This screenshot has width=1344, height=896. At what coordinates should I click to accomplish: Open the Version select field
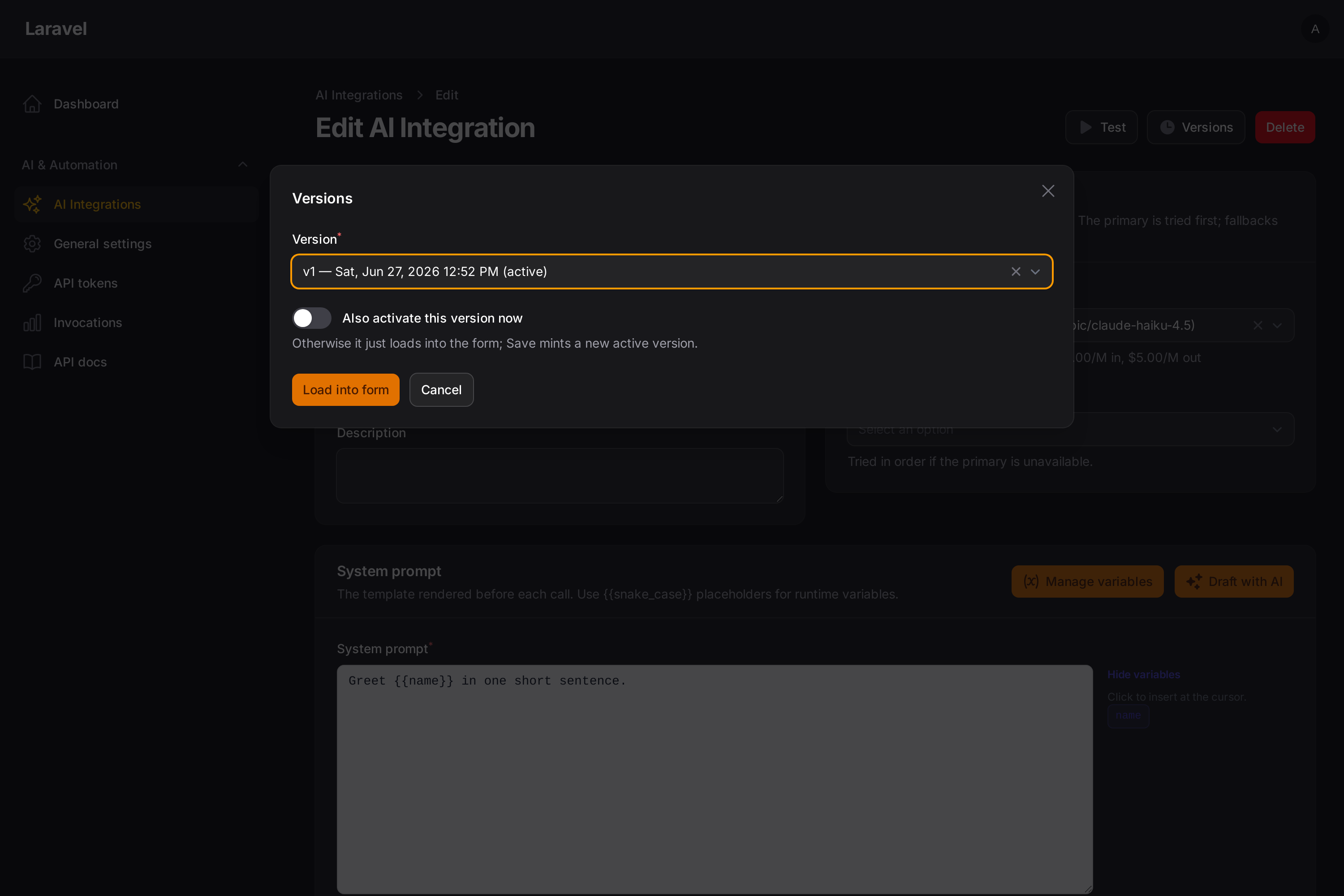click(672, 271)
